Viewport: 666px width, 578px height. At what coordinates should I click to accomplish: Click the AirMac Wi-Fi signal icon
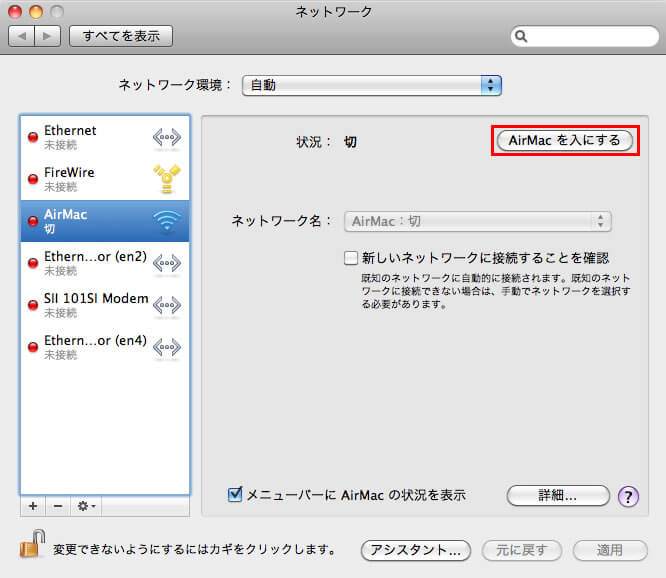[167, 221]
